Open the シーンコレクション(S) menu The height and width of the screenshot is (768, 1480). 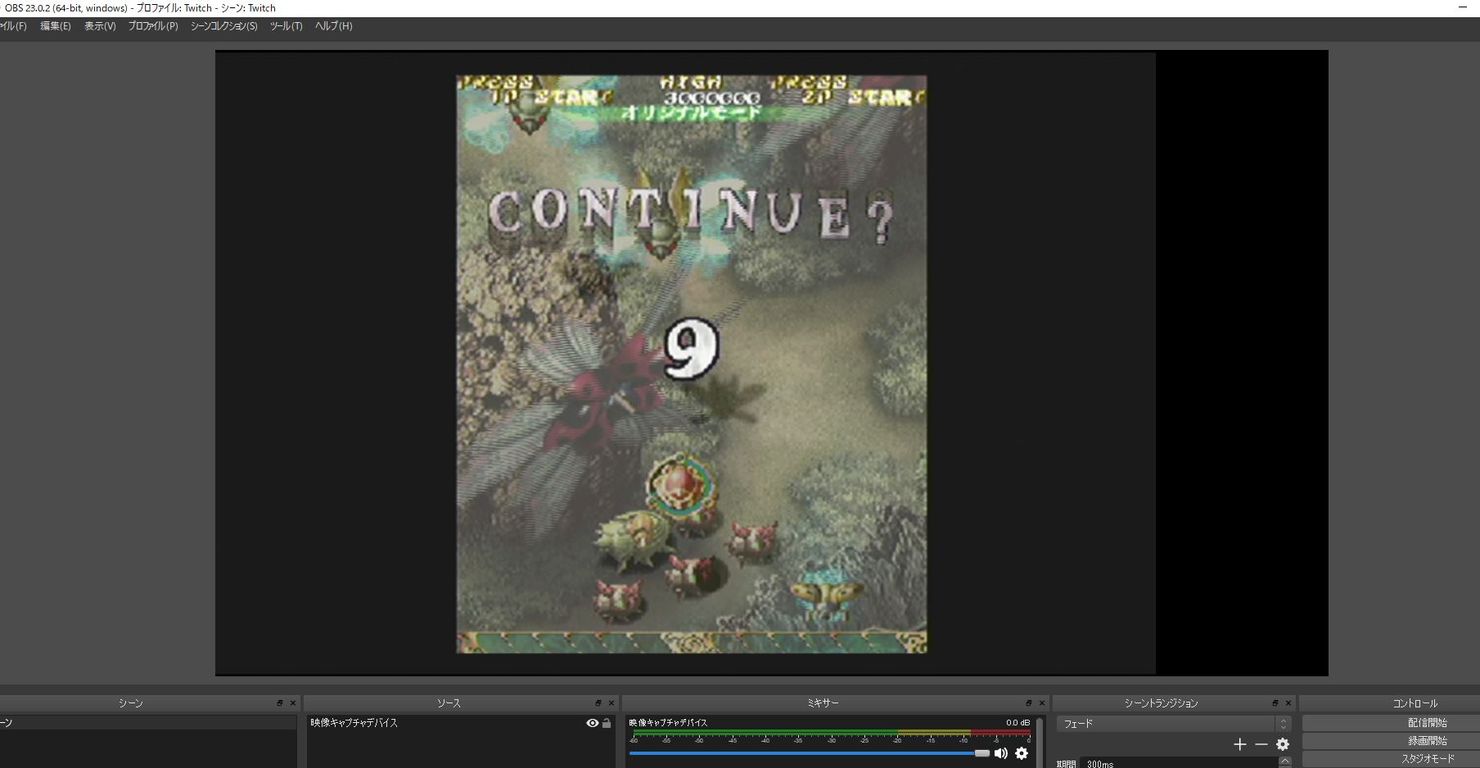pos(224,26)
